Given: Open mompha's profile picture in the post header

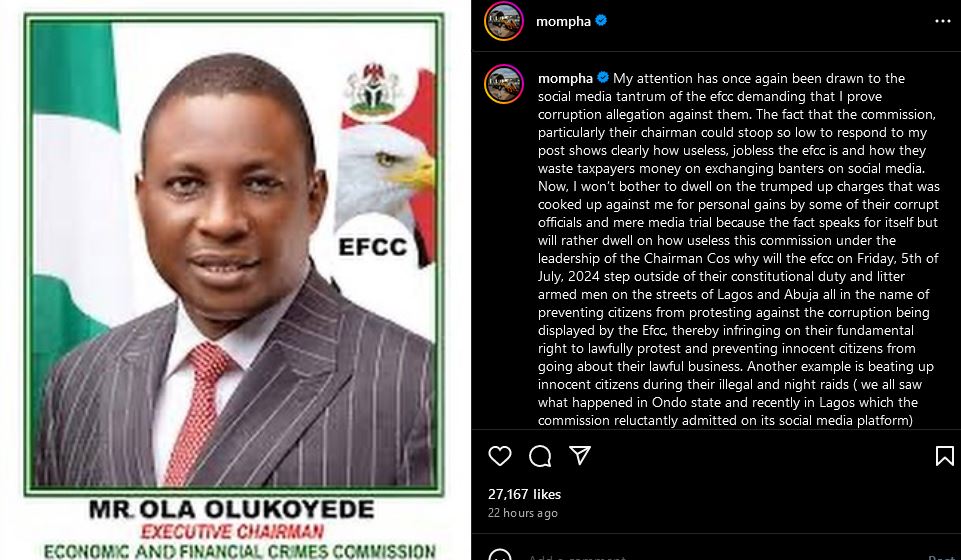Looking at the screenshot, I should pyautogui.click(x=504, y=21).
